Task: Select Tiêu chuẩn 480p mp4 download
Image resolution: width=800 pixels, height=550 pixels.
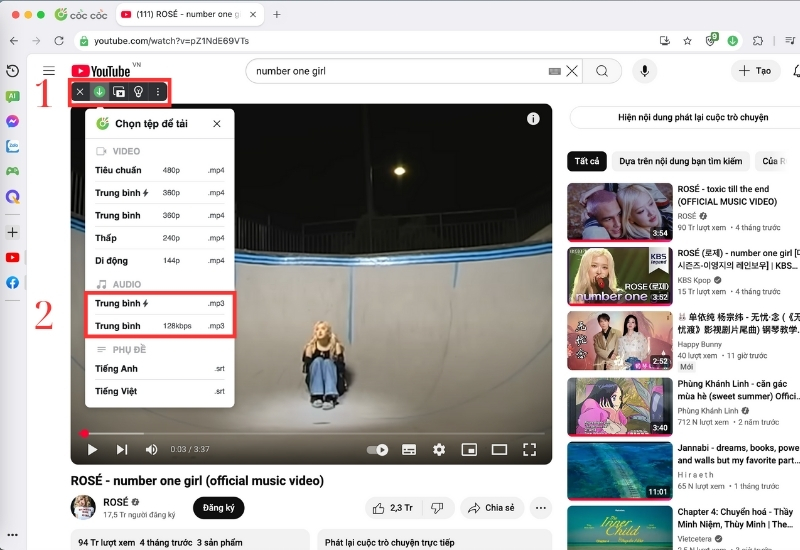Action: tap(160, 170)
